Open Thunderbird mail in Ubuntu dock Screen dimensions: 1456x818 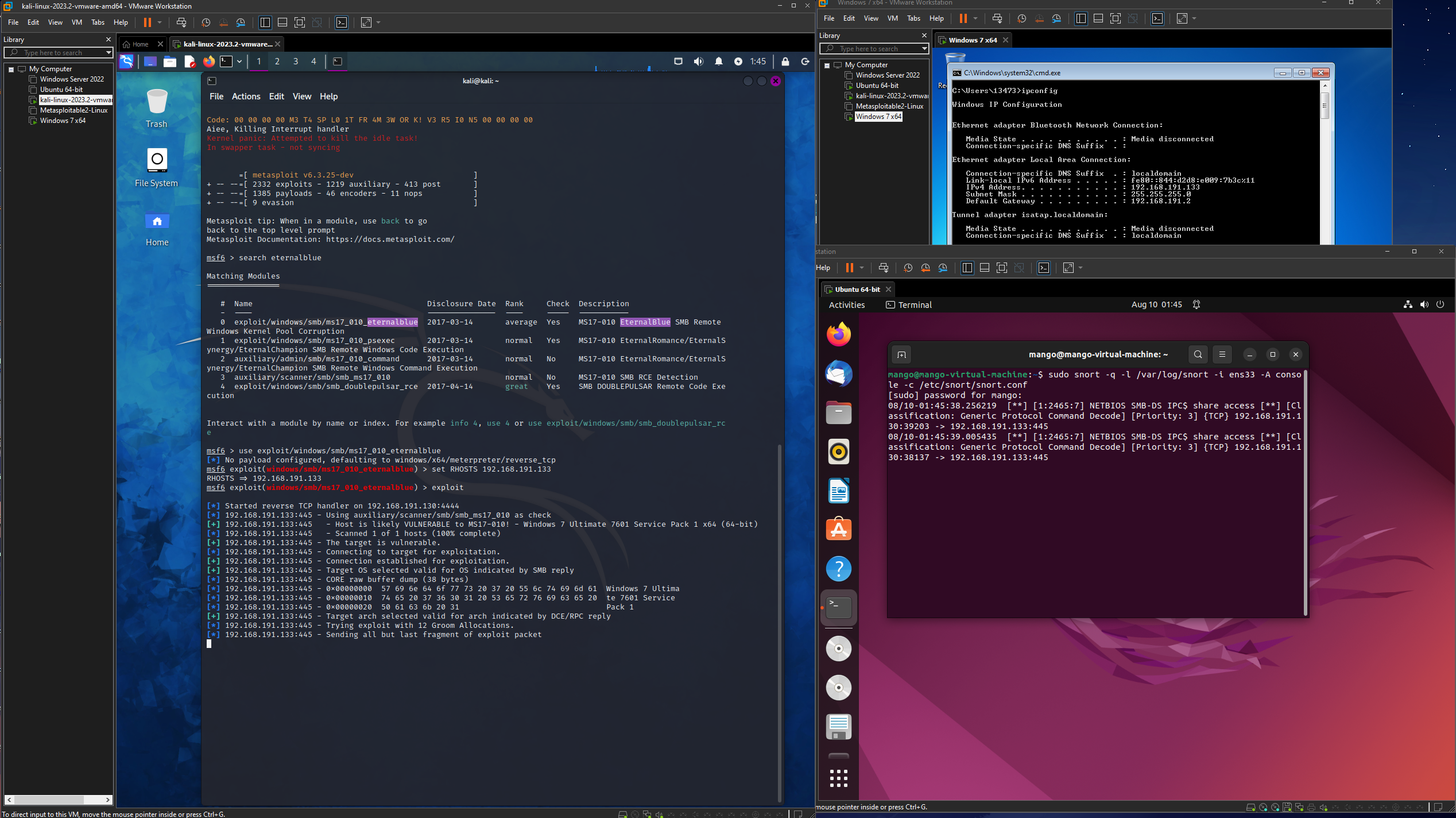pyautogui.click(x=839, y=374)
